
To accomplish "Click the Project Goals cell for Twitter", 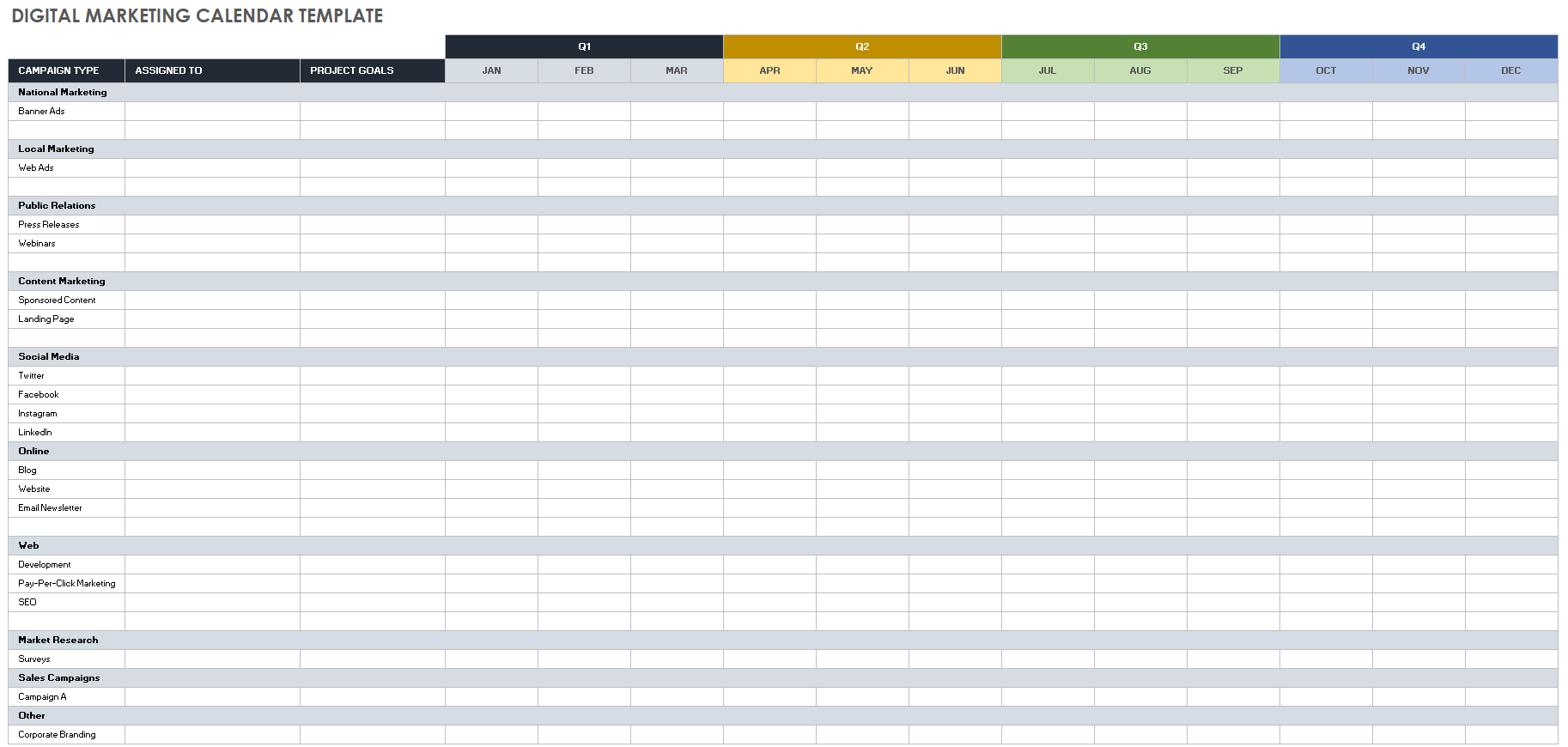I will (x=373, y=375).
